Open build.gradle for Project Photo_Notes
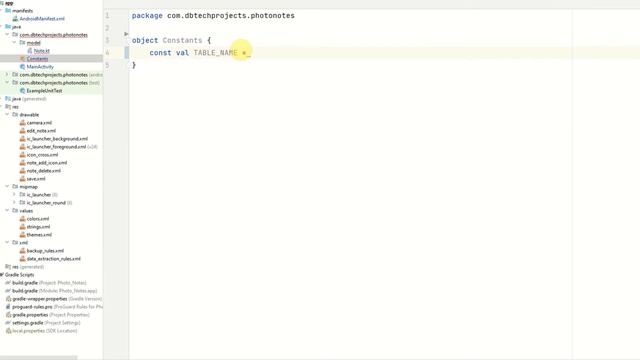The width and height of the screenshot is (640, 360). point(49,283)
